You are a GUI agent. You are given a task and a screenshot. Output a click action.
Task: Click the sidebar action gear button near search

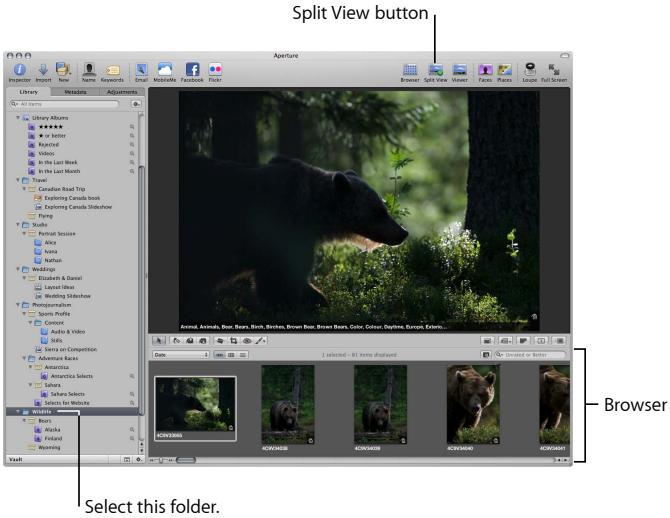136,104
